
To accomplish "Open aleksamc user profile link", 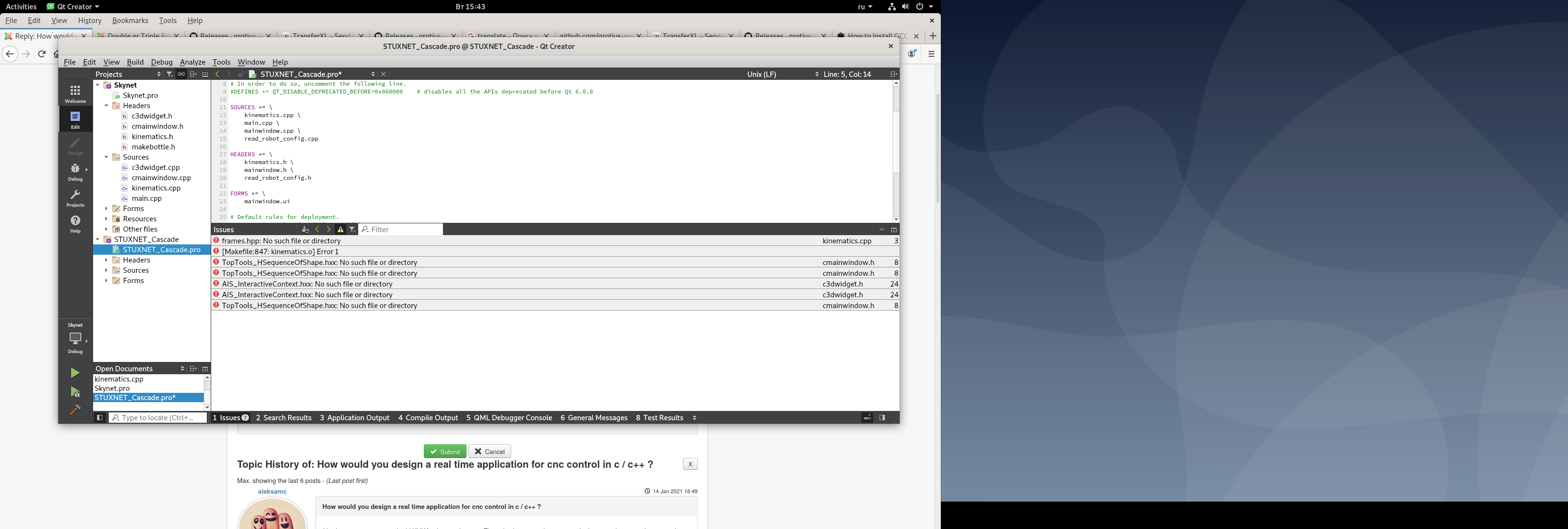I will [272, 491].
